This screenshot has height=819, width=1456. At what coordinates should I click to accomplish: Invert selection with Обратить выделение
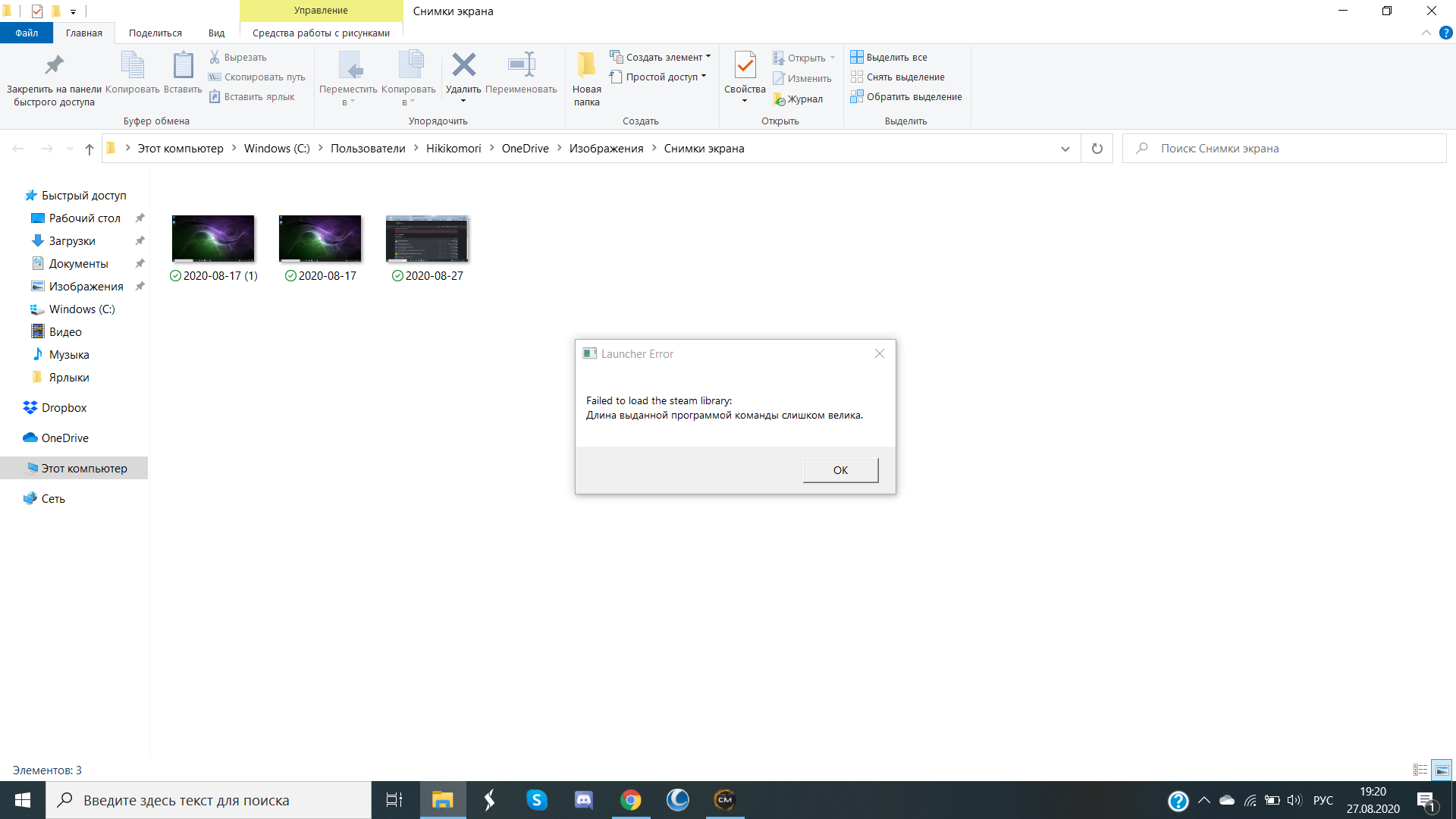[x=906, y=96]
